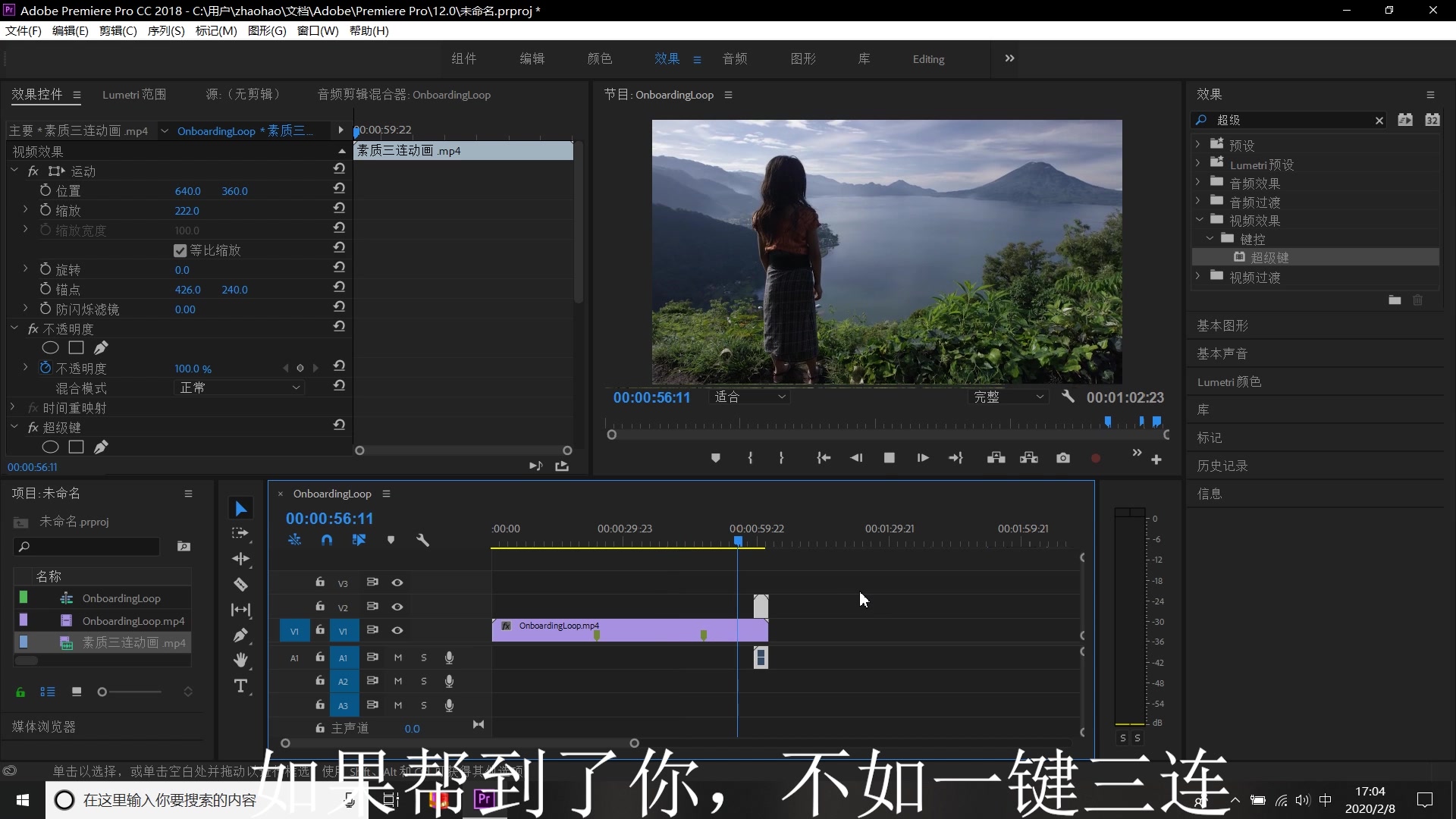The image size is (1456, 819).
Task: Open 混合模式 blend mode dropdown
Action: click(240, 388)
